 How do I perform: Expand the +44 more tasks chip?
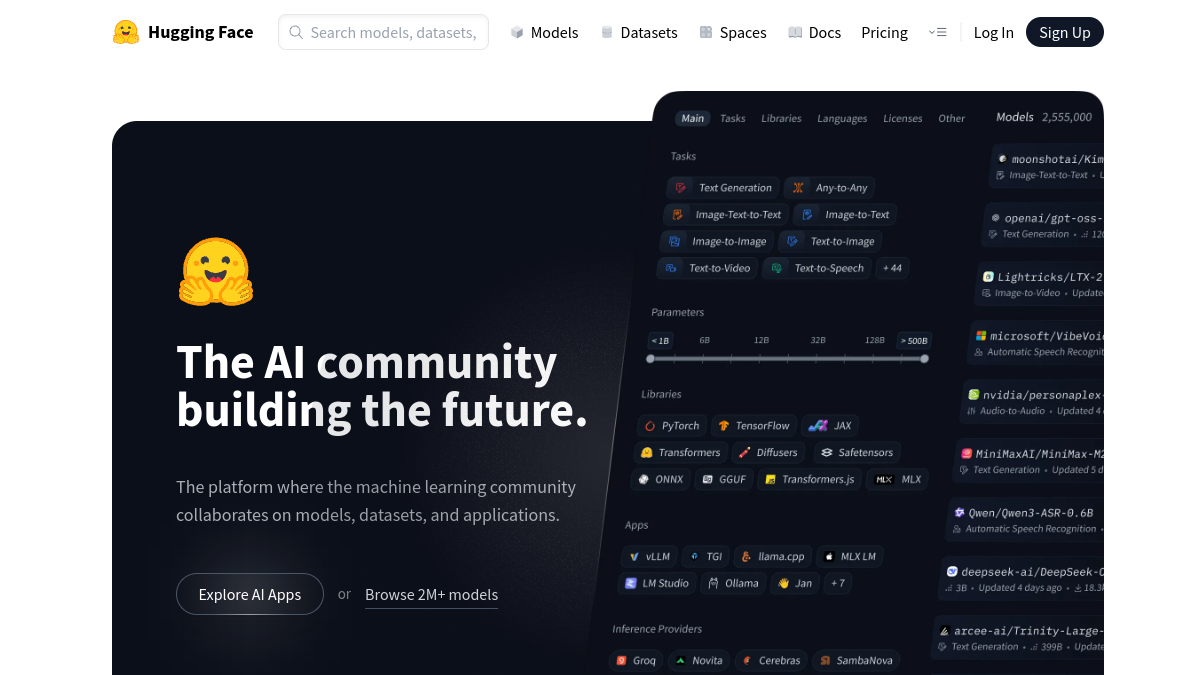click(892, 268)
